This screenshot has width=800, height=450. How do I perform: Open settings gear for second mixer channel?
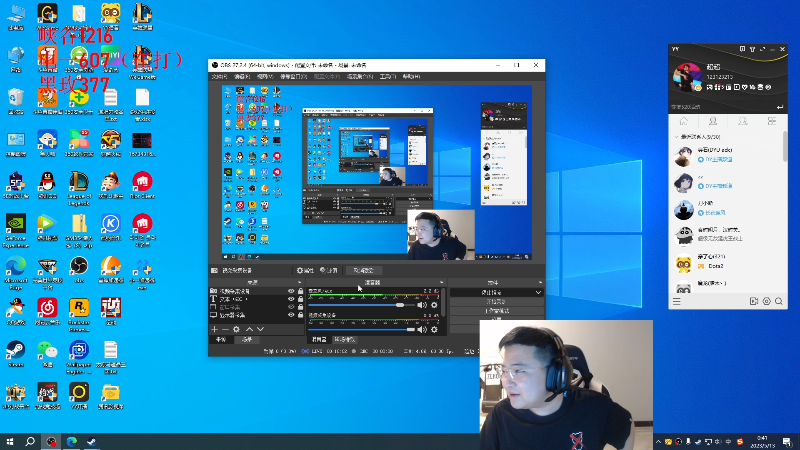pyautogui.click(x=434, y=330)
